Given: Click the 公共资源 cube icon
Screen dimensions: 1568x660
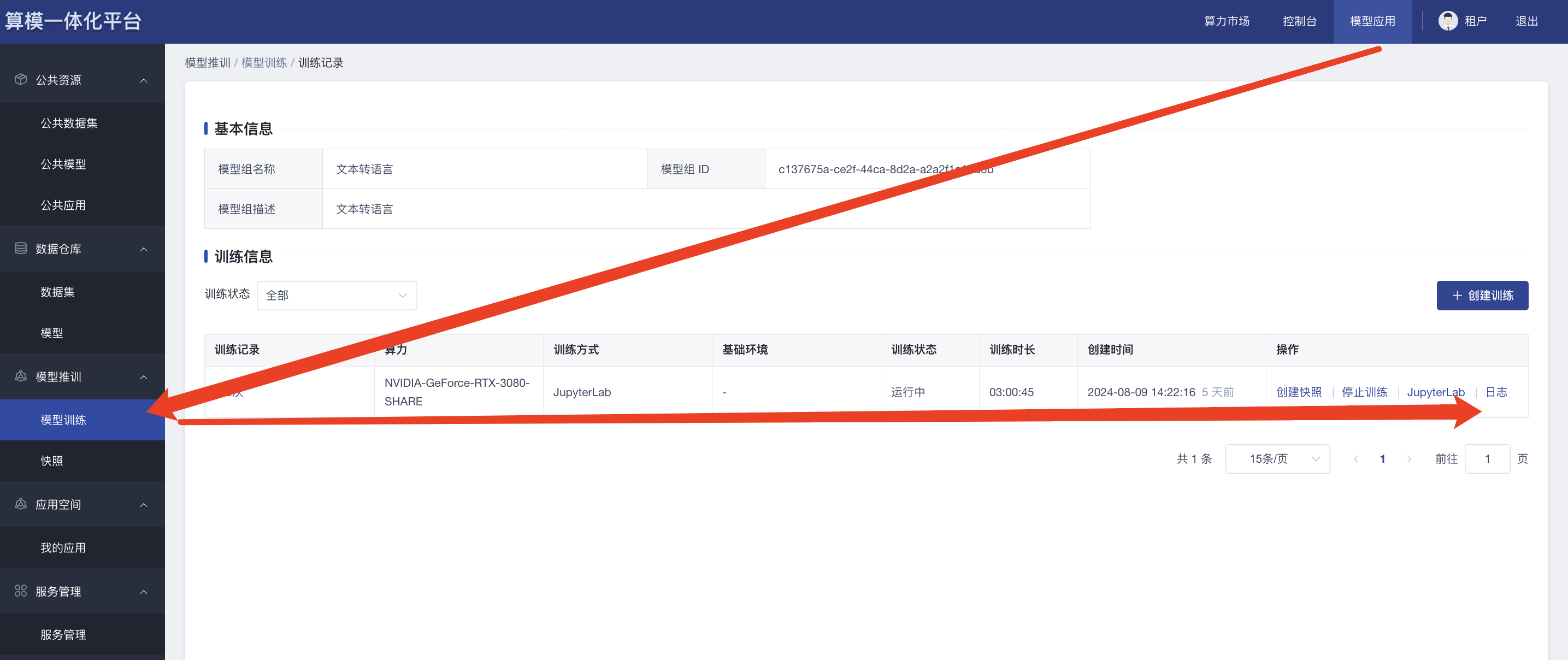Looking at the screenshot, I should [21, 80].
